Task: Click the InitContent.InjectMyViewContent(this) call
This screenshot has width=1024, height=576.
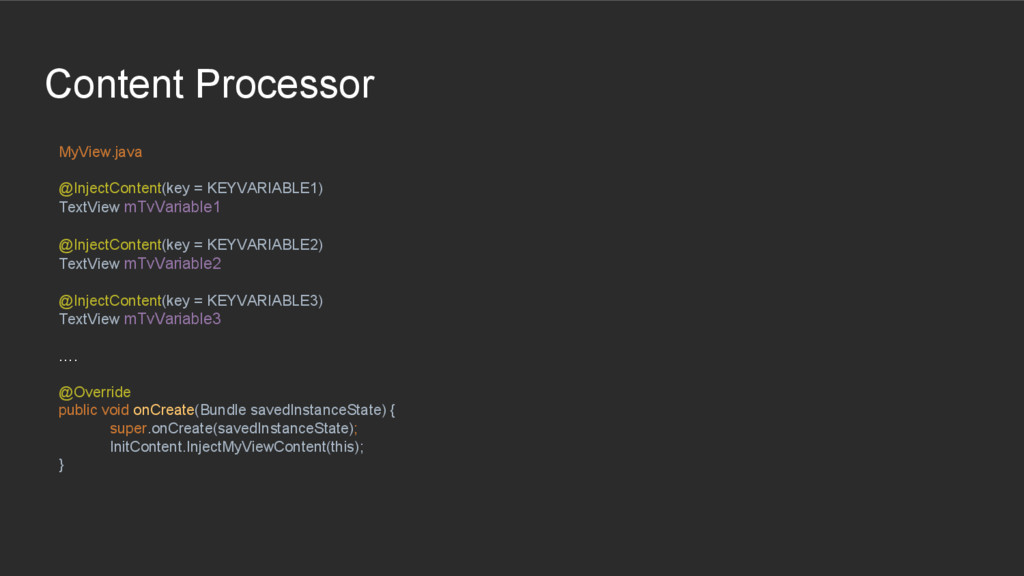Action: [x=236, y=447]
